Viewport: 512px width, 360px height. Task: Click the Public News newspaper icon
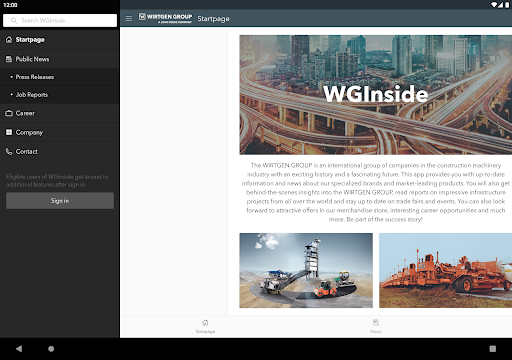coord(9,59)
